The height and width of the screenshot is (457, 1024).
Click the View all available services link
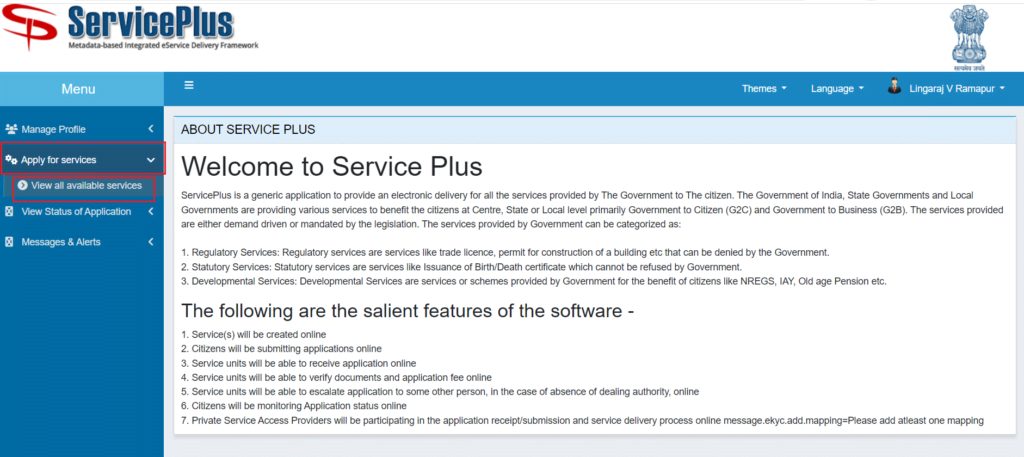(86, 185)
